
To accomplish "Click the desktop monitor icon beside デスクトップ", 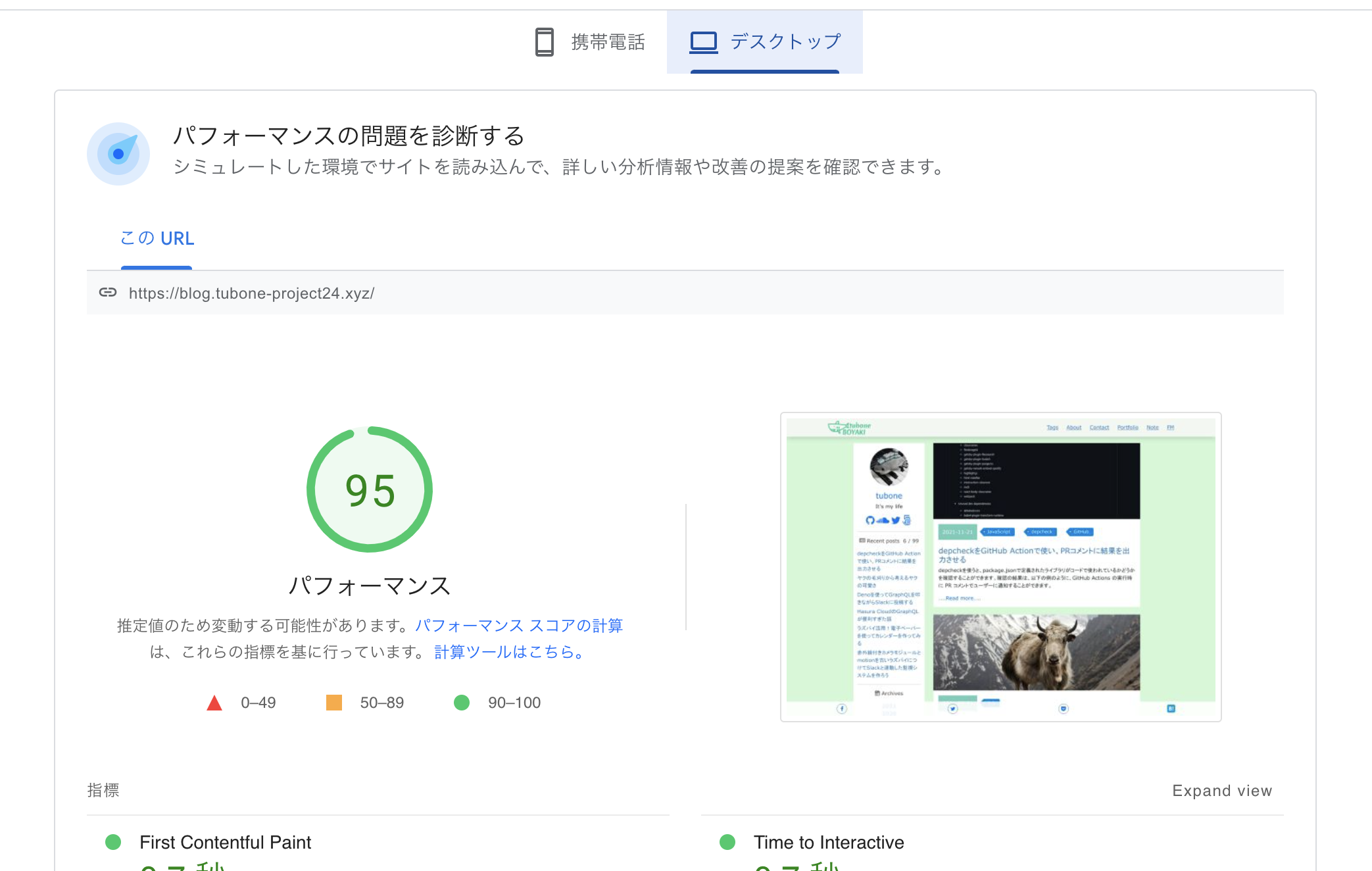I will point(703,41).
